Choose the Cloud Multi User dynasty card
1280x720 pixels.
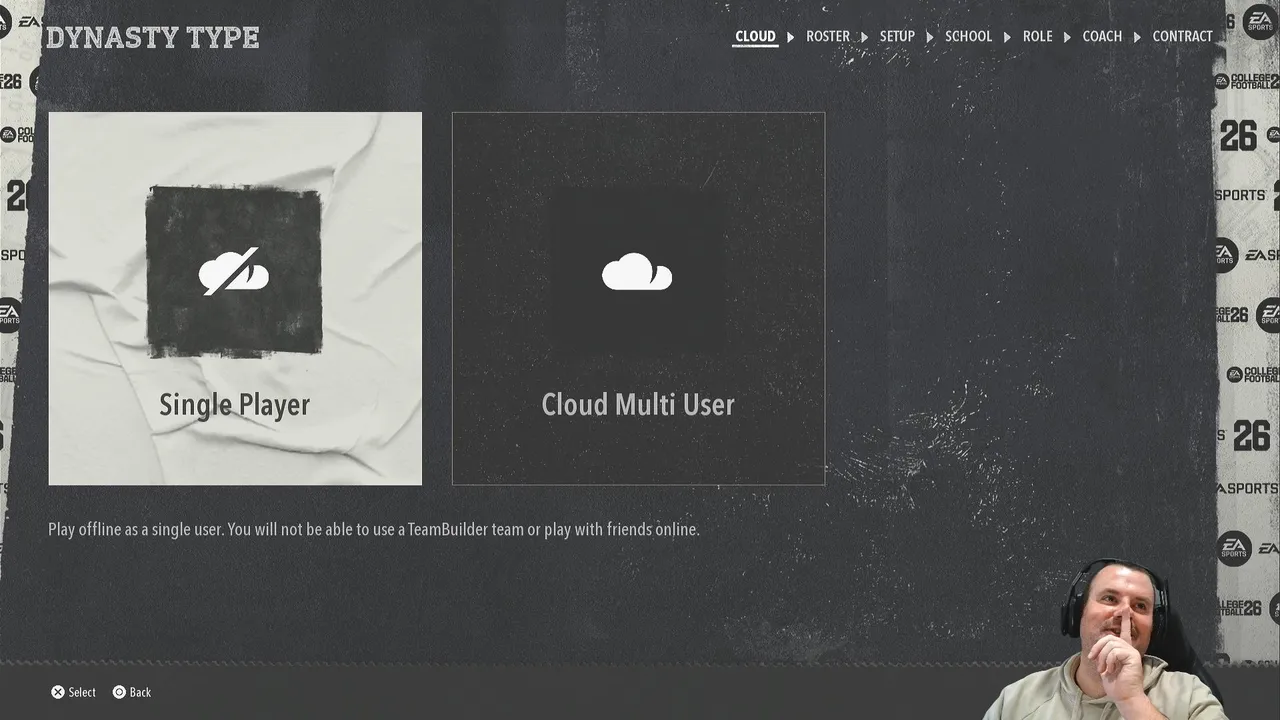pyautogui.click(x=638, y=298)
